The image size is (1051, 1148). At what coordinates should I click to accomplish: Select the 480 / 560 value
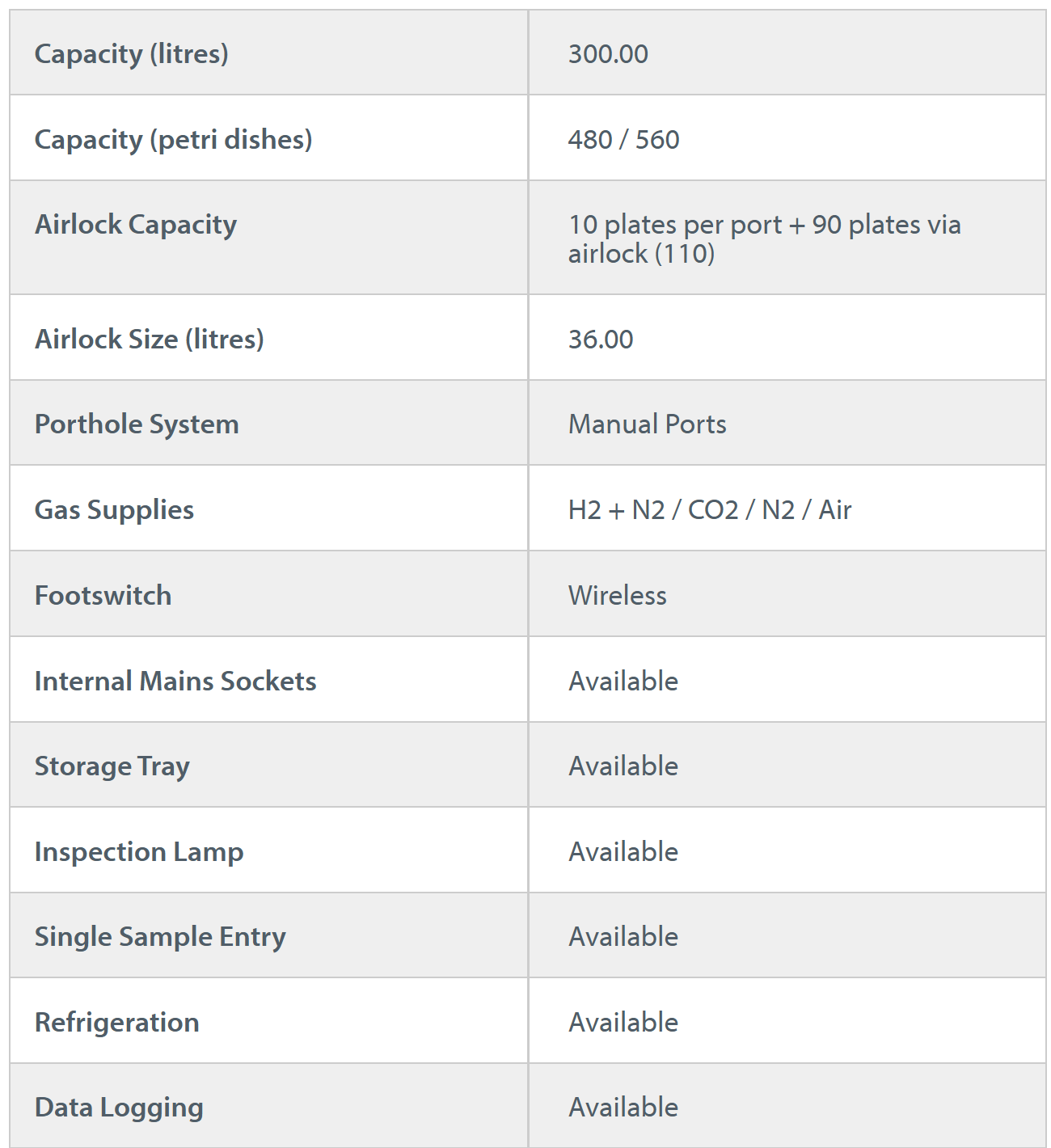(623, 140)
